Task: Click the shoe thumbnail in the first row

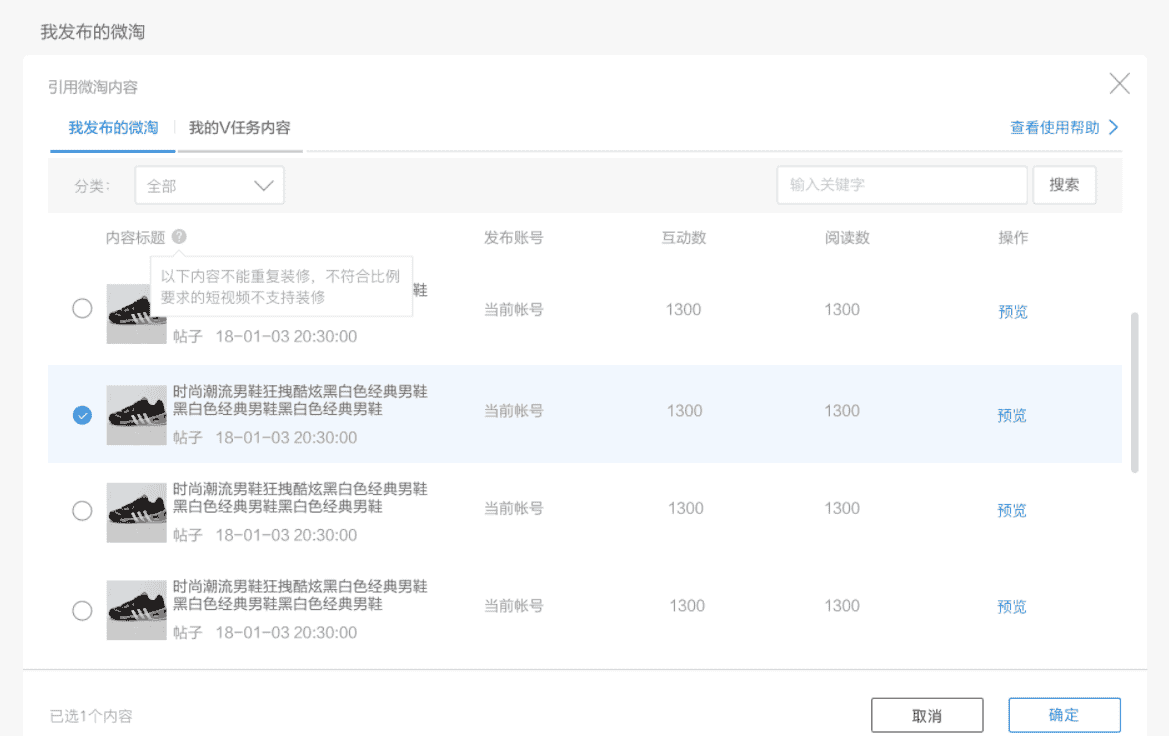Action: point(136,314)
